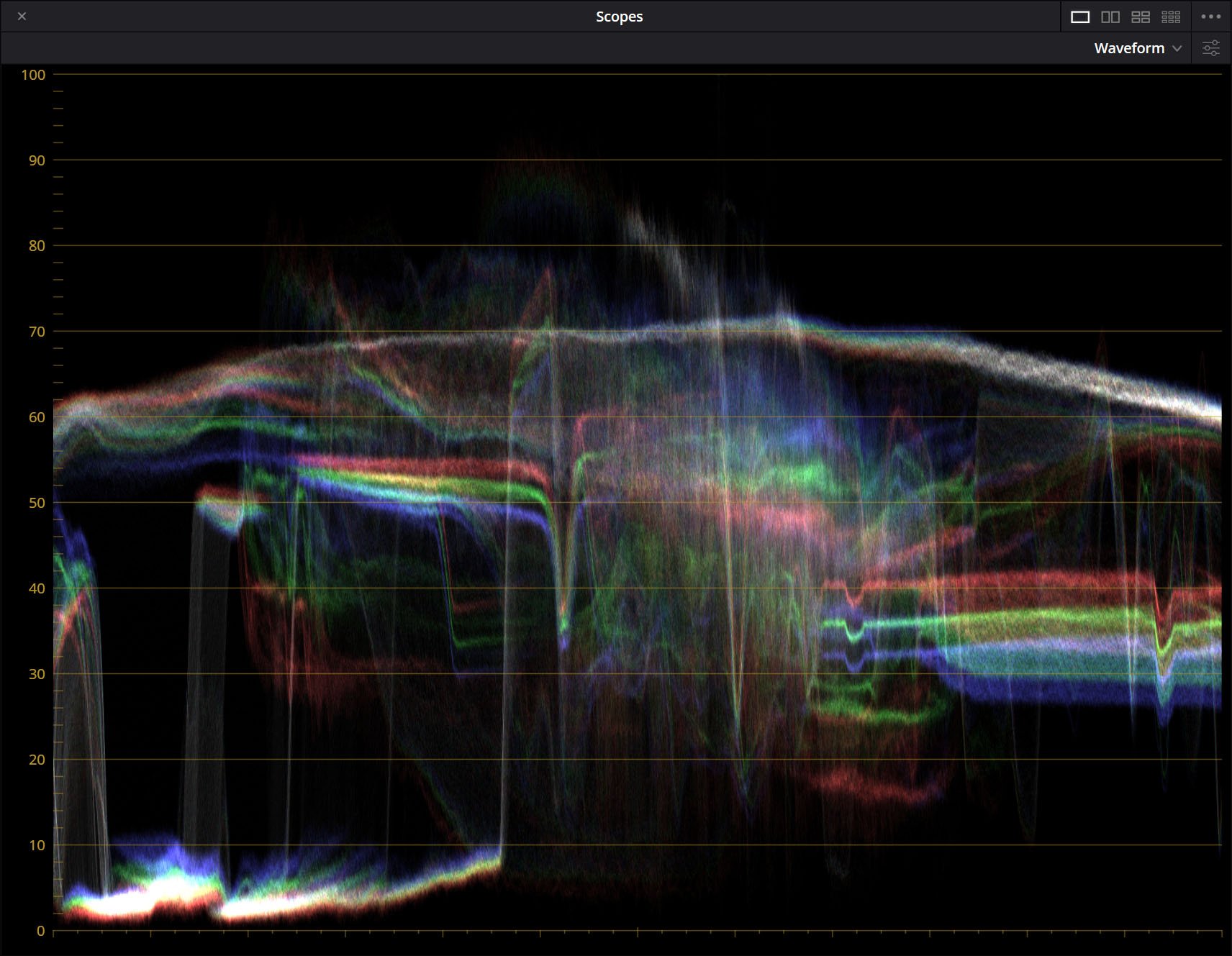Screen dimensions: 1232x956
Task: Click the close X on Scopes panel
Action: pyautogui.click(x=22, y=16)
